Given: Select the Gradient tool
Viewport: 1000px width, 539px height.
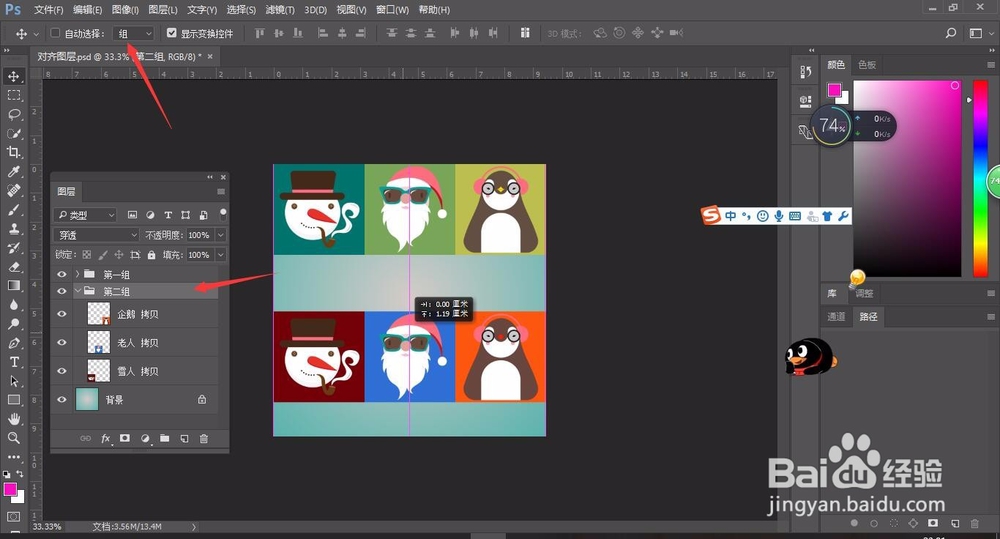Looking at the screenshot, I should pyautogui.click(x=13, y=285).
